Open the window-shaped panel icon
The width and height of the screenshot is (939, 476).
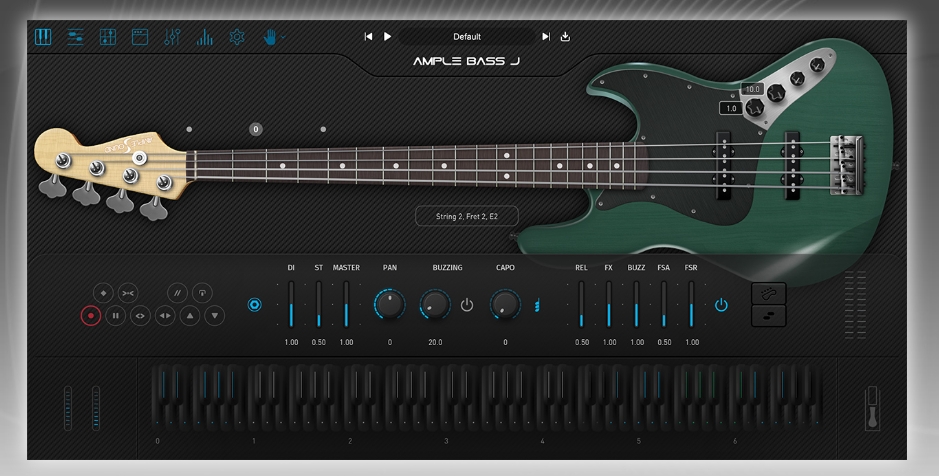coord(140,37)
